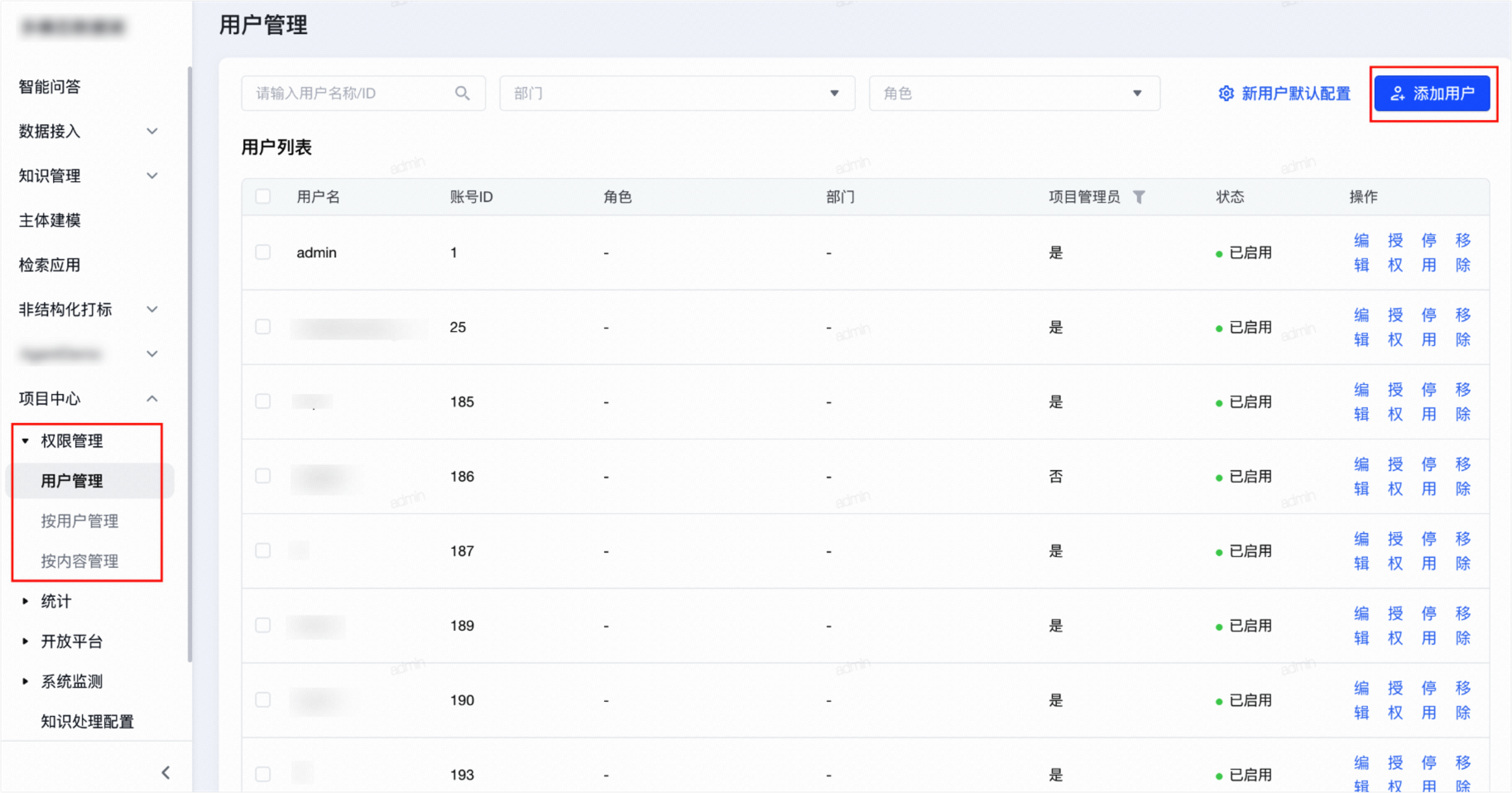Open 知识处理配置 in sidebar
The width and height of the screenshot is (1512, 793).
(x=87, y=722)
